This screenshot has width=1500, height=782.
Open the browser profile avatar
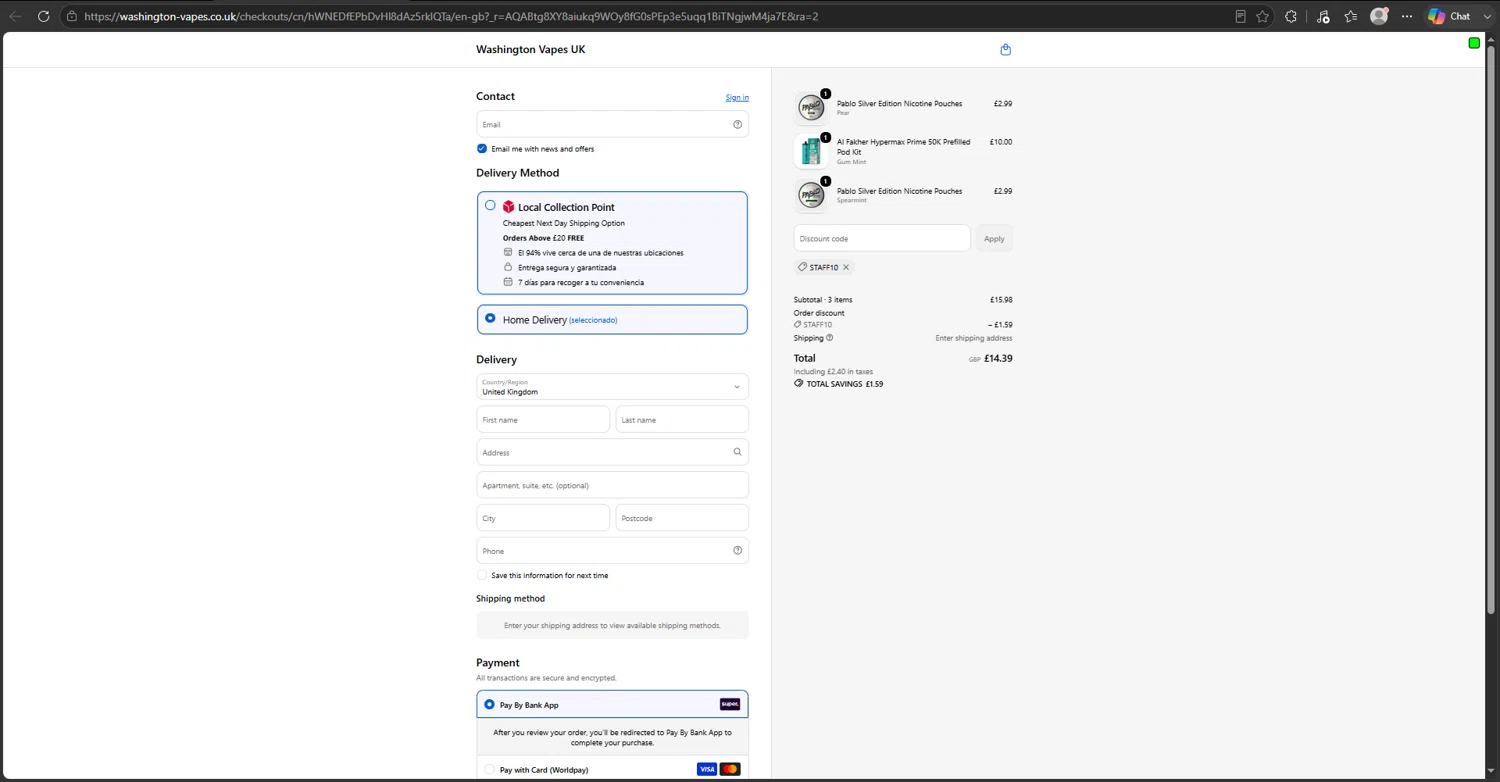pos(1379,16)
